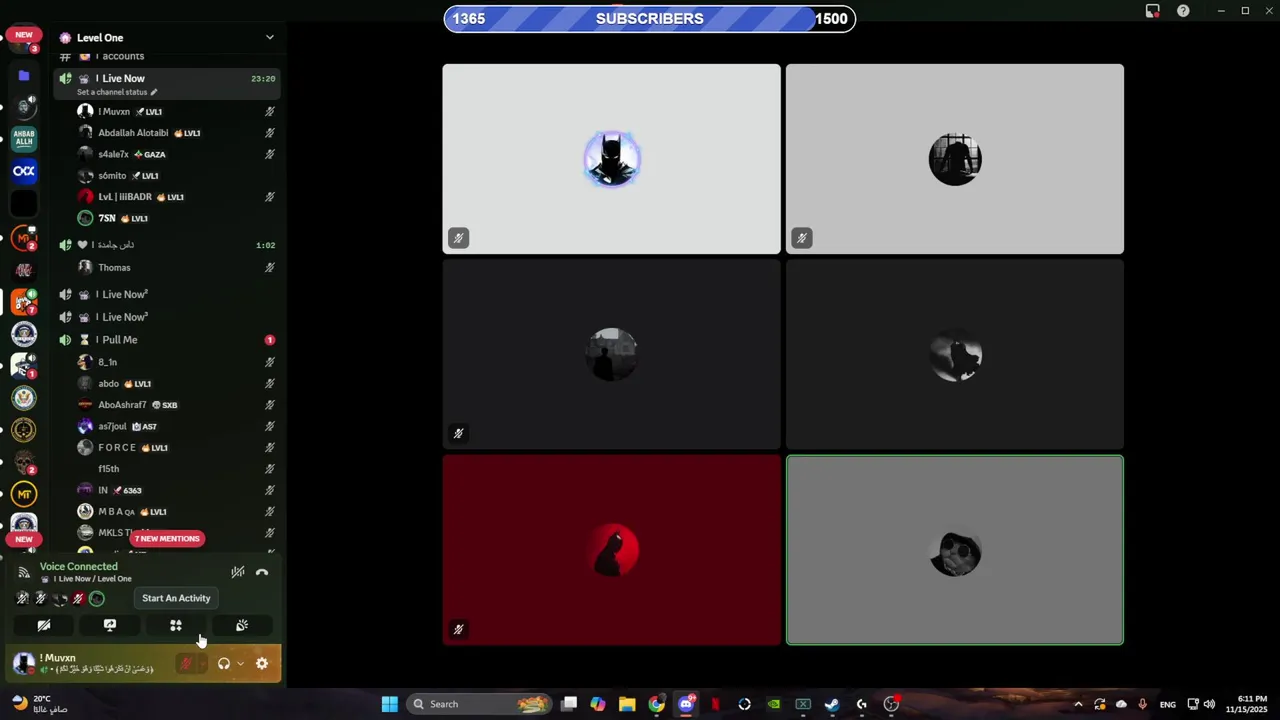The height and width of the screenshot is (720, 1280).
Task: Select user as7joul in Pull Me
Action: 176,426
